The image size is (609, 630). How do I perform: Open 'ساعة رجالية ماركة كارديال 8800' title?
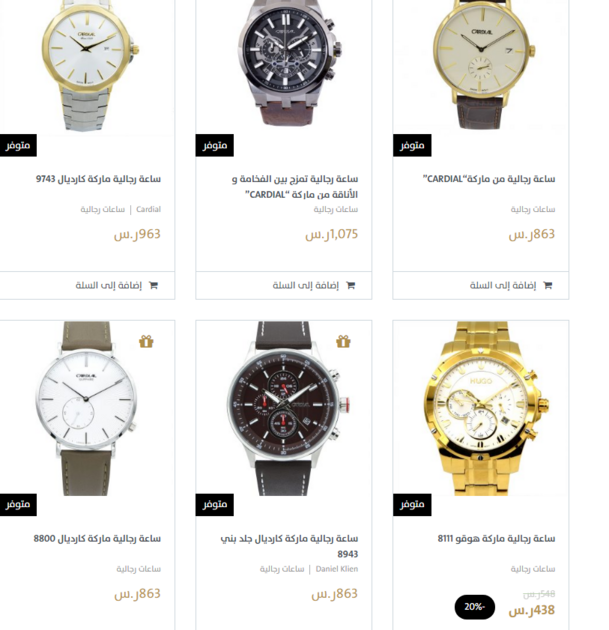pyautogui.click(x=97, y=538)
